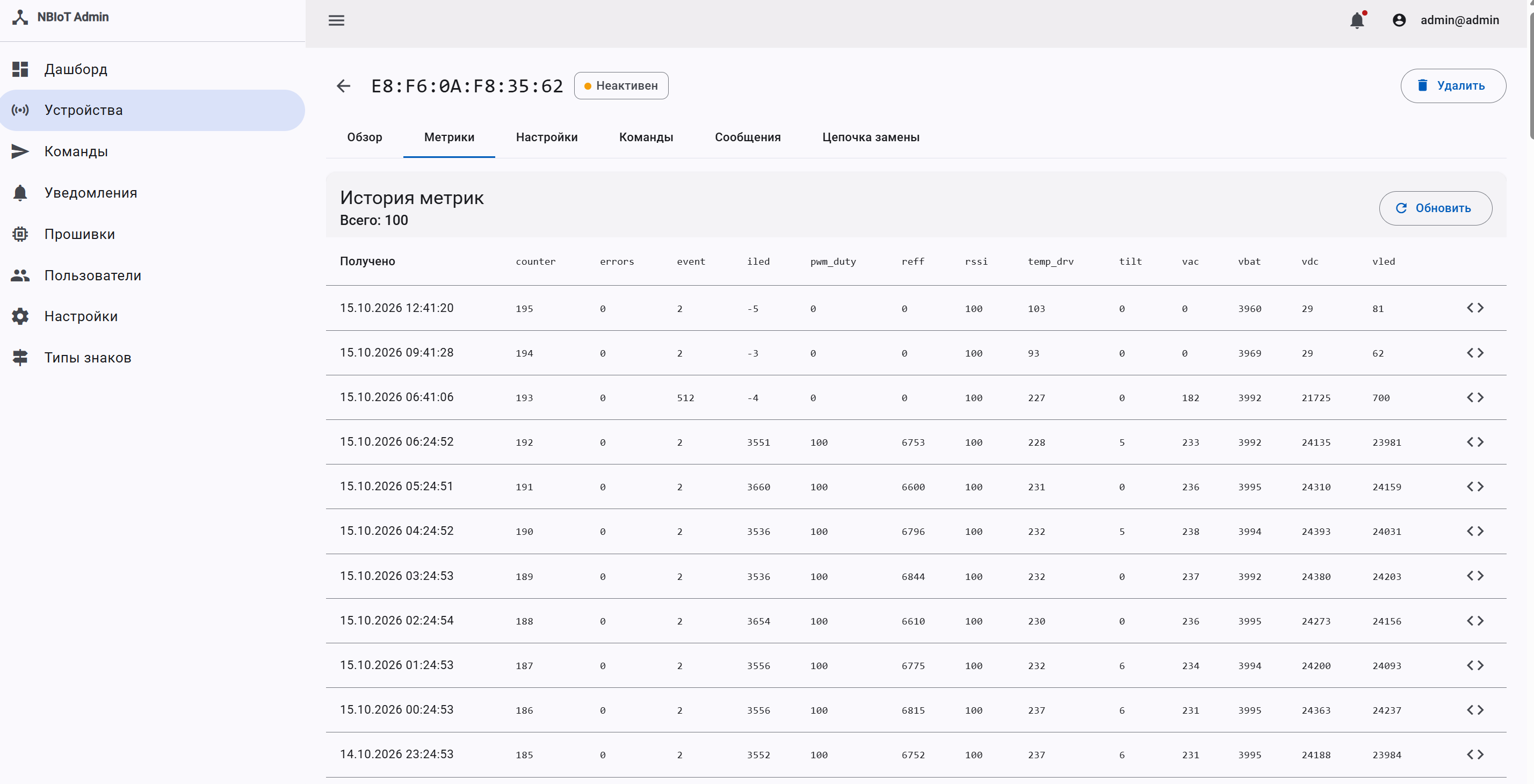
Task: Show raw data for 15.10.2026 02:24:54 row
Action: [x=1475, y=620]
